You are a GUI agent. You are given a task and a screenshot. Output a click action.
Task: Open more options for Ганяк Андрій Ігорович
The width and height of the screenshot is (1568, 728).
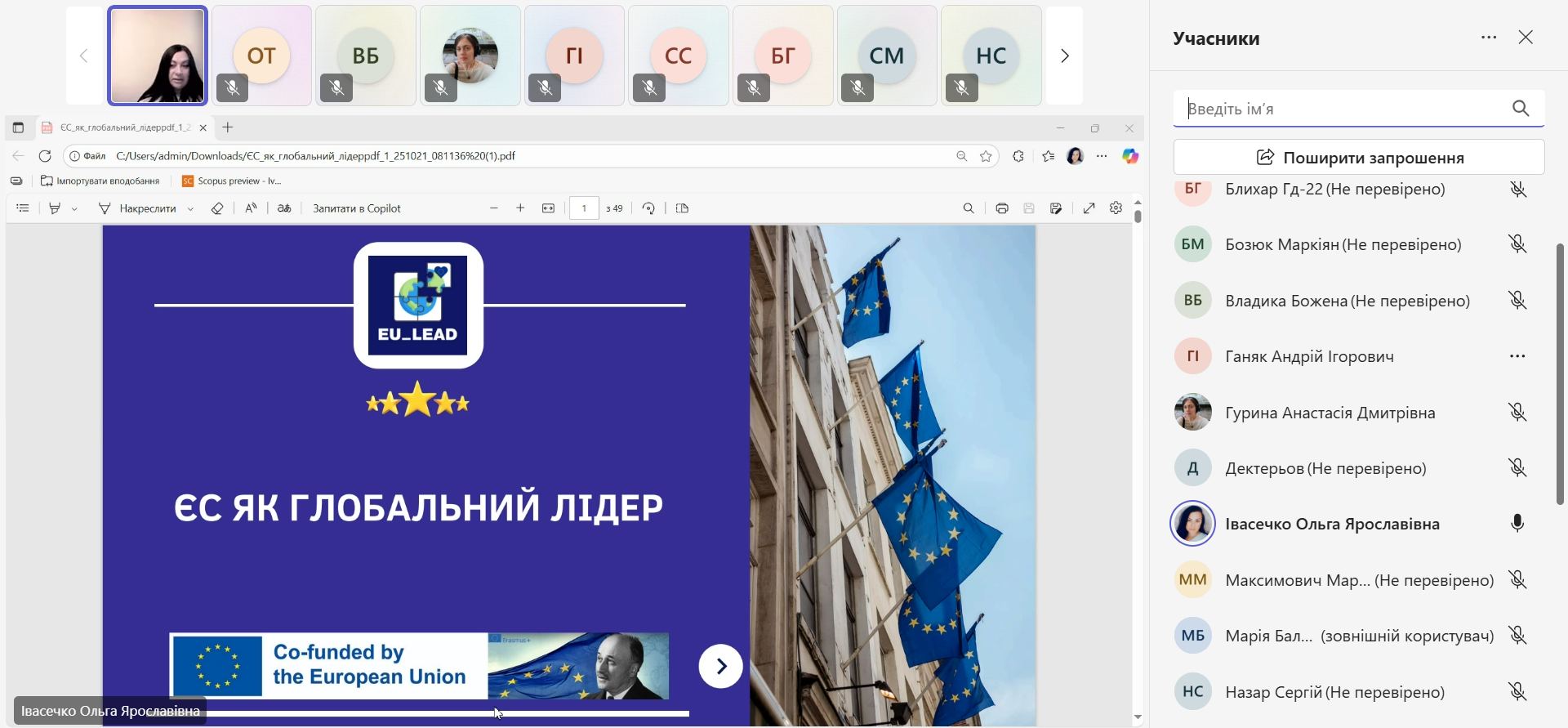click(x=1517, y=356)
